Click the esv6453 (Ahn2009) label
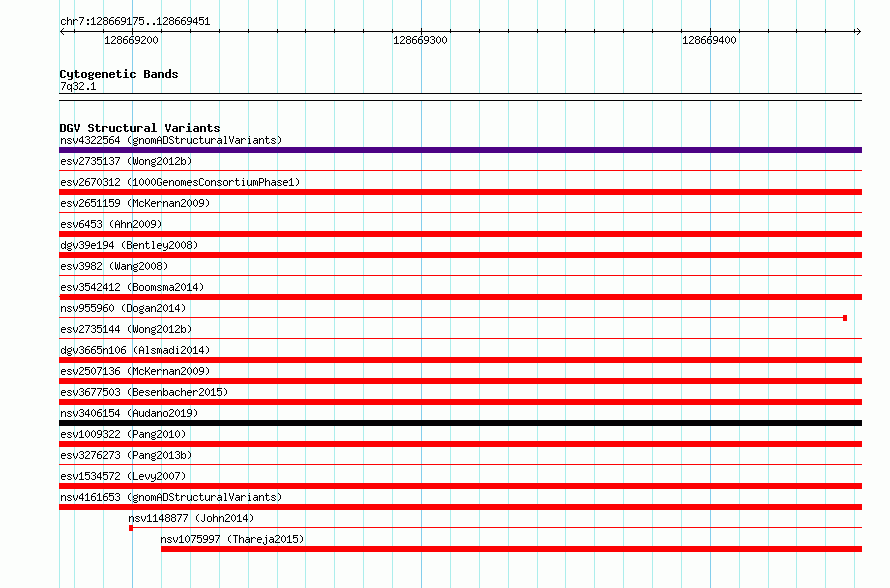 tap(111, 224)
